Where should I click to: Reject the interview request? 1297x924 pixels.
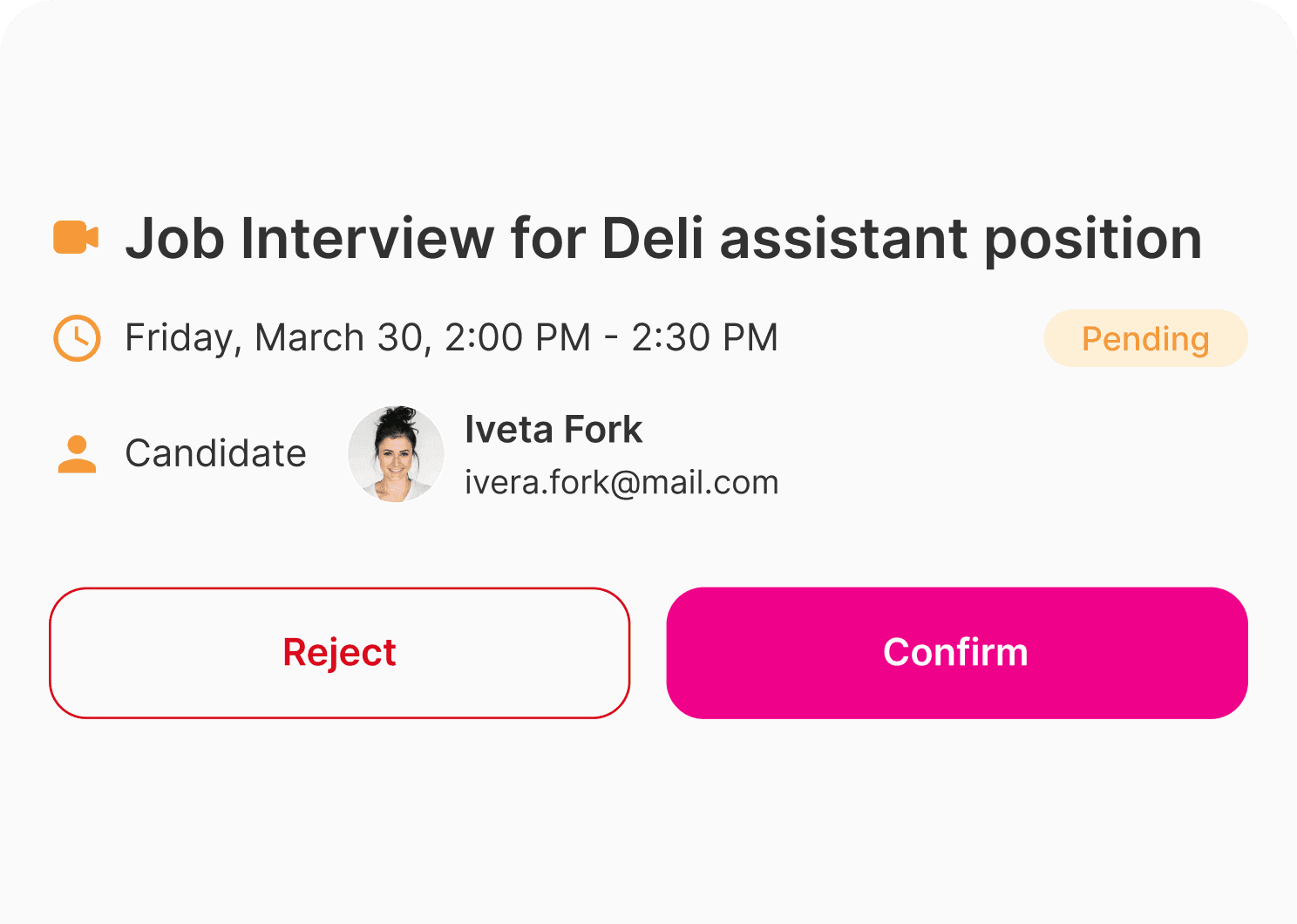point(339,653)
